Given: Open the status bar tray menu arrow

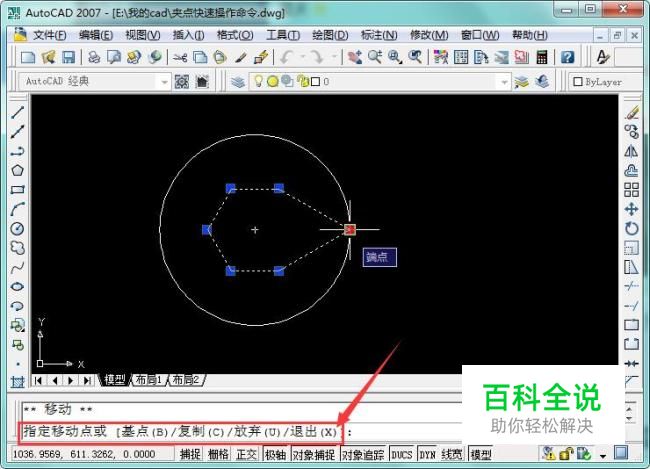Looking at the screenshot, I should click(x=603, y=456).
